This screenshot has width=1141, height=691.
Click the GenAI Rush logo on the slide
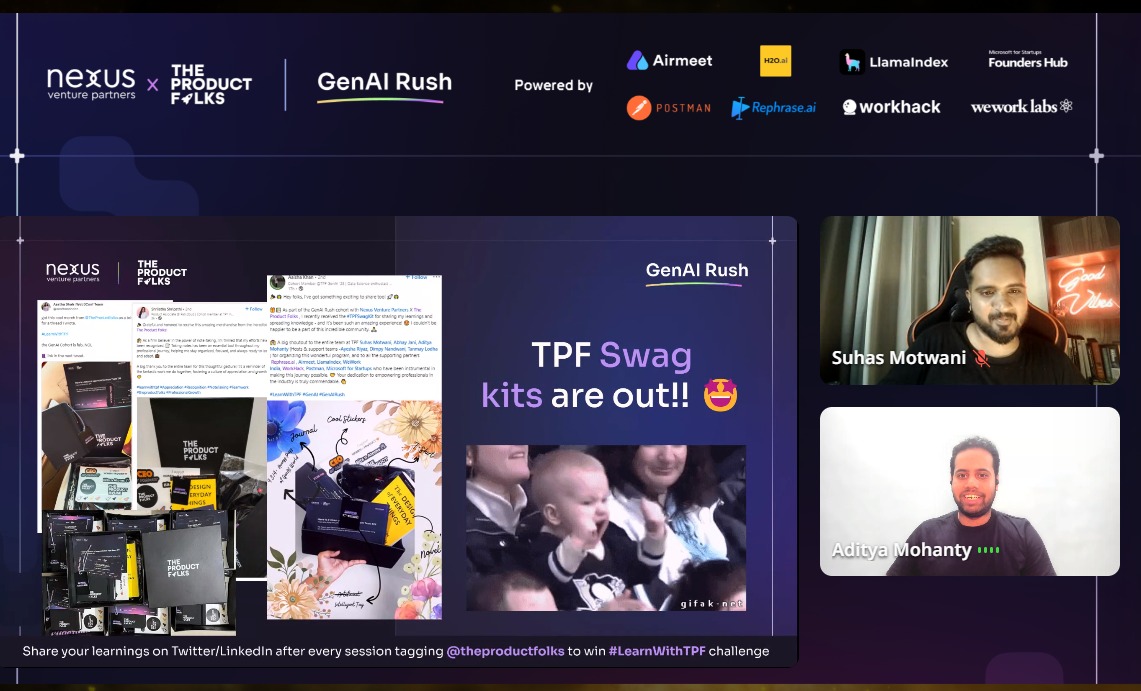click(696, 272)
